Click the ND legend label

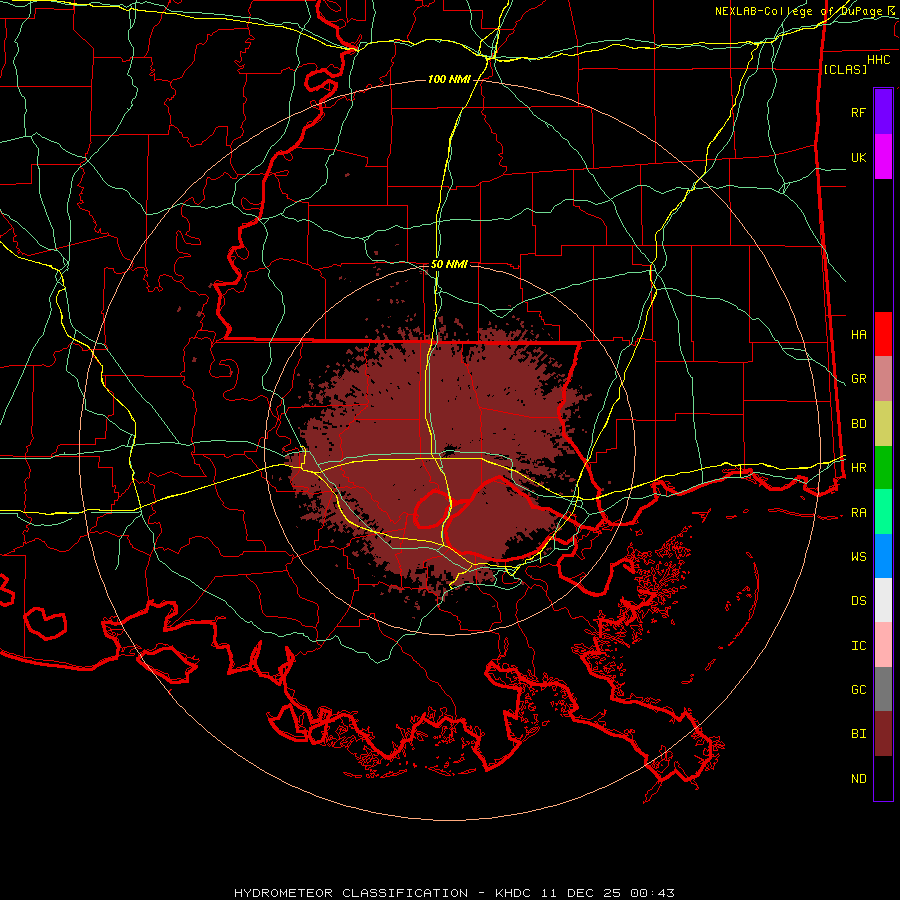(x=858, y=779)
